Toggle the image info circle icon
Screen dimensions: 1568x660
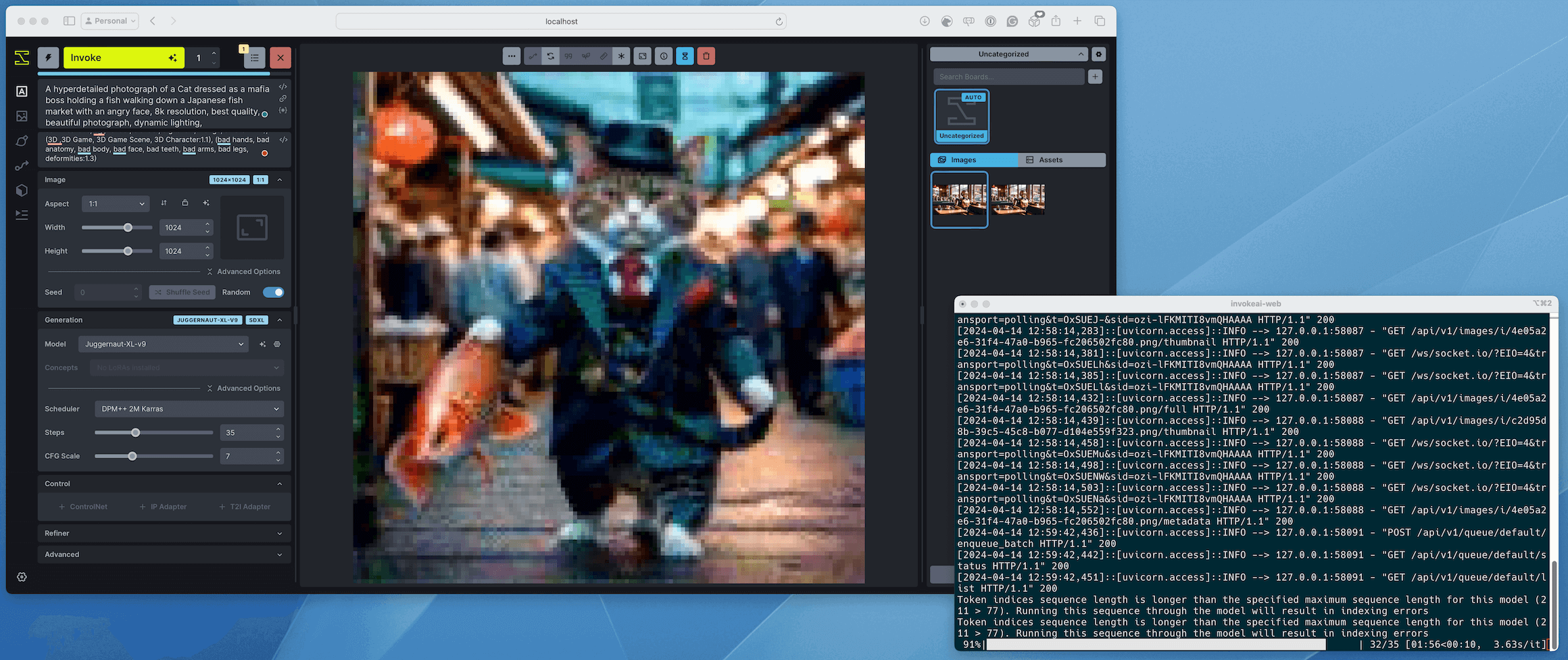[664, 56]
